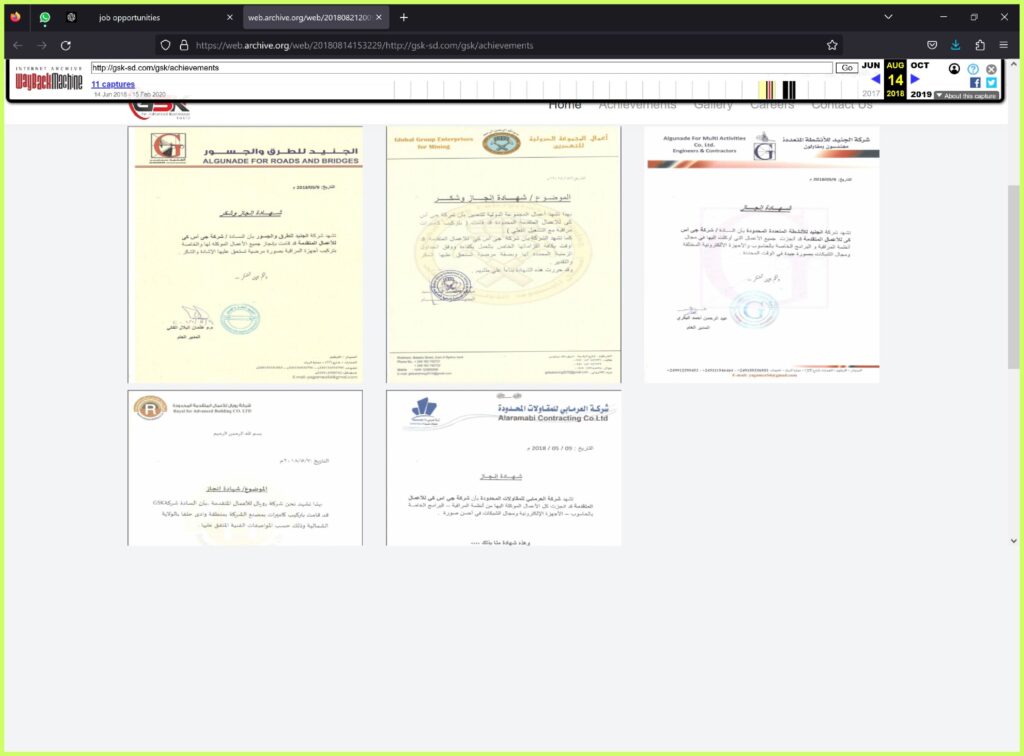
Task: Expand About this capture
Action: click(967, 96)
